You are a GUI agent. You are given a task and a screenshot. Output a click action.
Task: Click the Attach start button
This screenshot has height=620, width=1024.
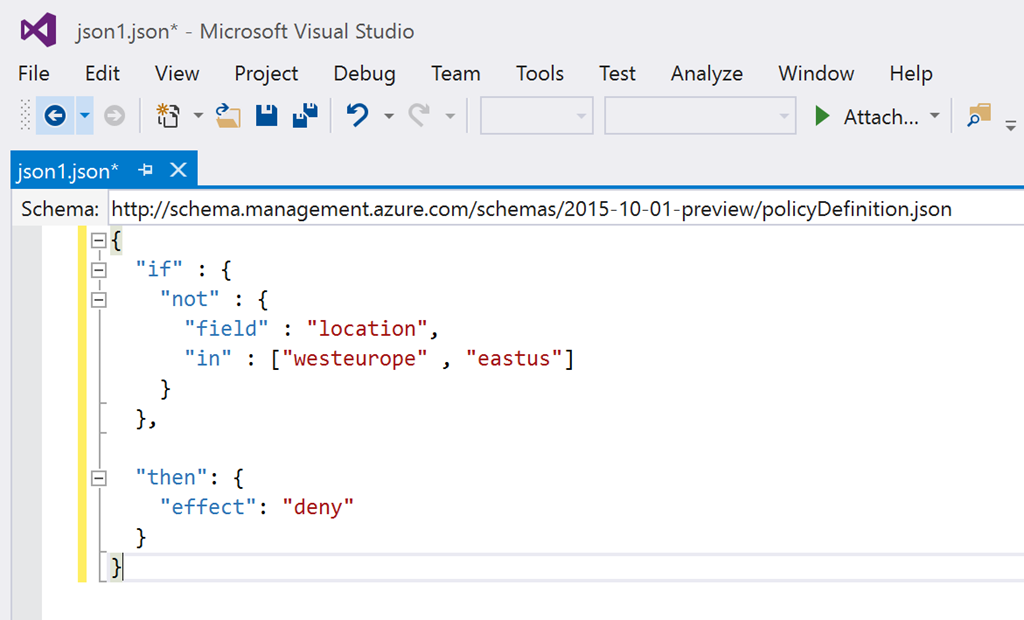pos(868,116)
